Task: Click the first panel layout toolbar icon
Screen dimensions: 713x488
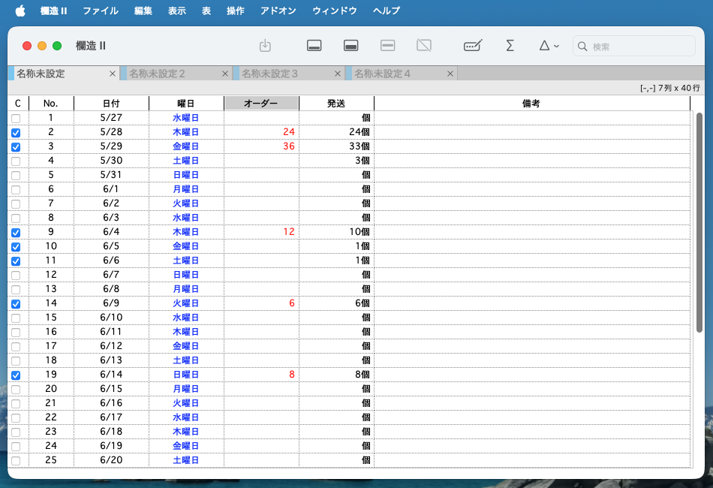Action: pos(314,46)
